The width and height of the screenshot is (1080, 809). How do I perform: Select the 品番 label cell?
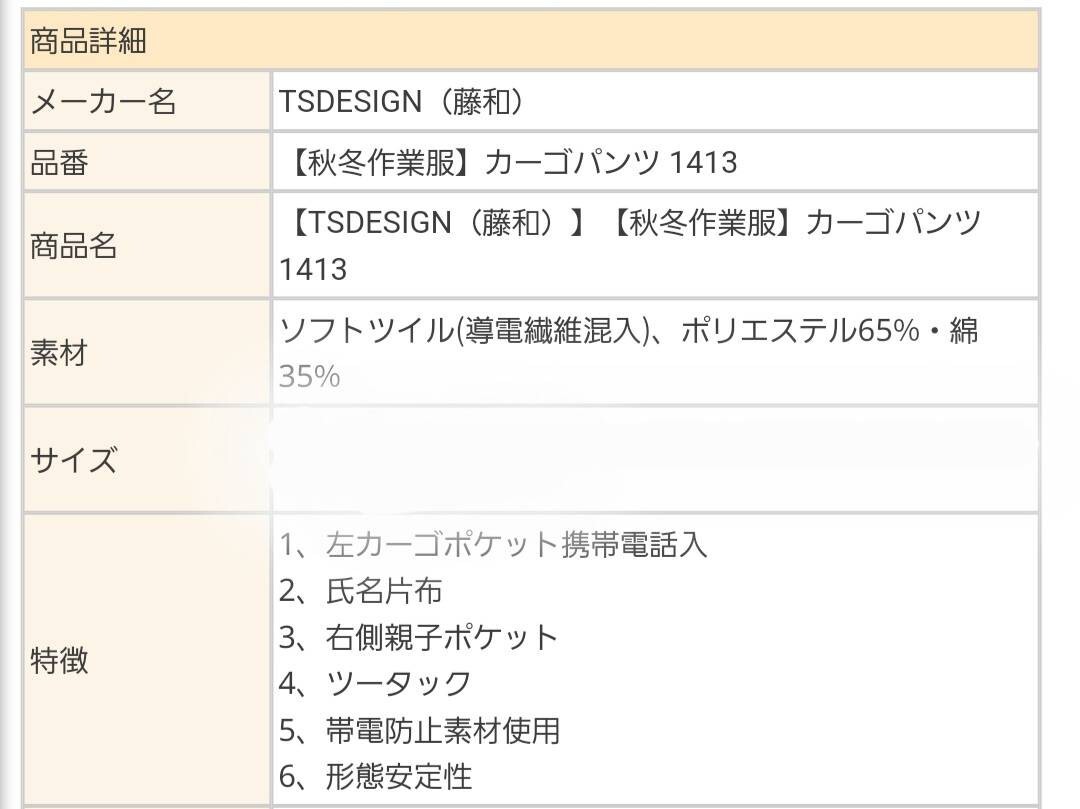pyautogui.click(x=60, y=162)
